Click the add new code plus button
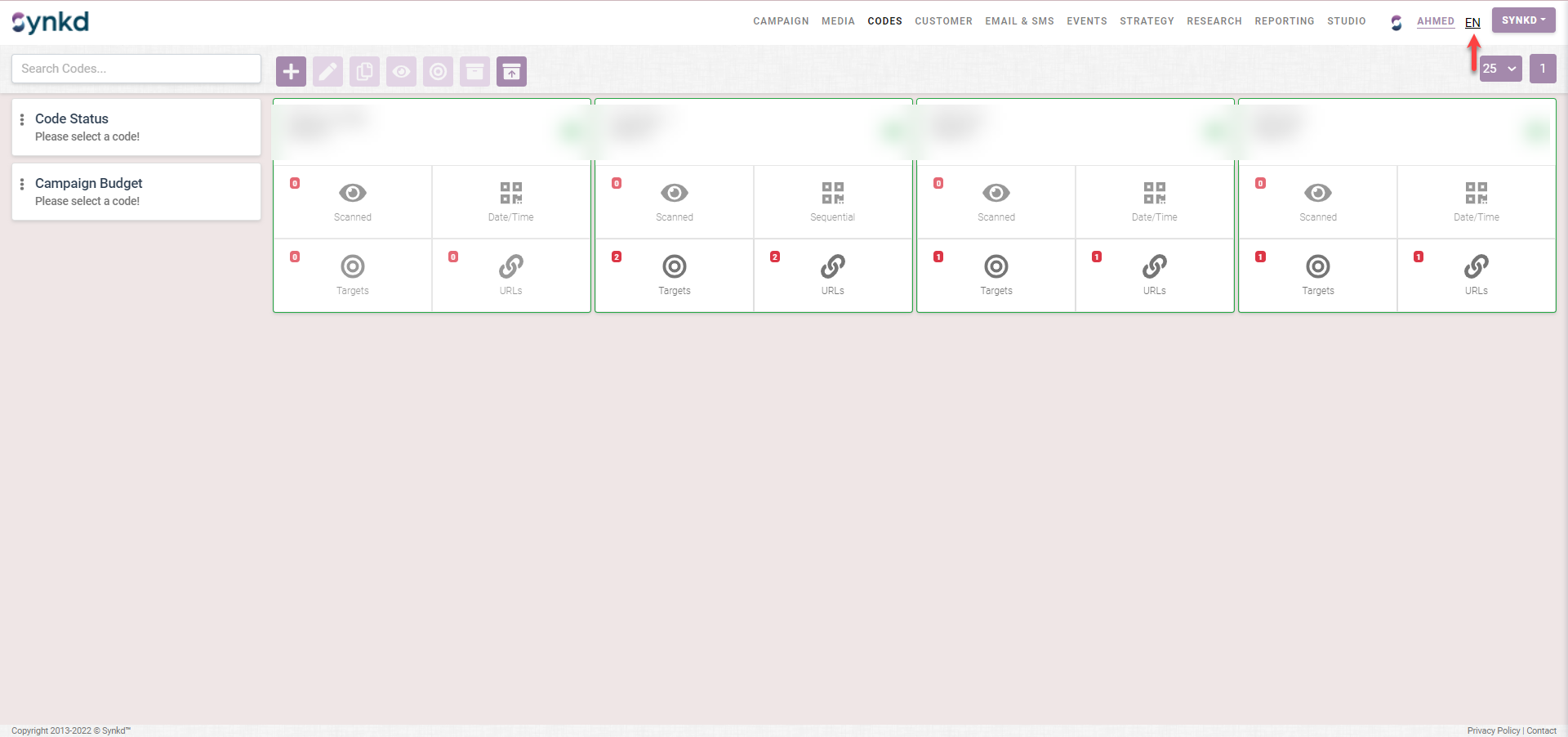Image resolution: width=1568 pixels, height=737 pixels. click(291, 72)
